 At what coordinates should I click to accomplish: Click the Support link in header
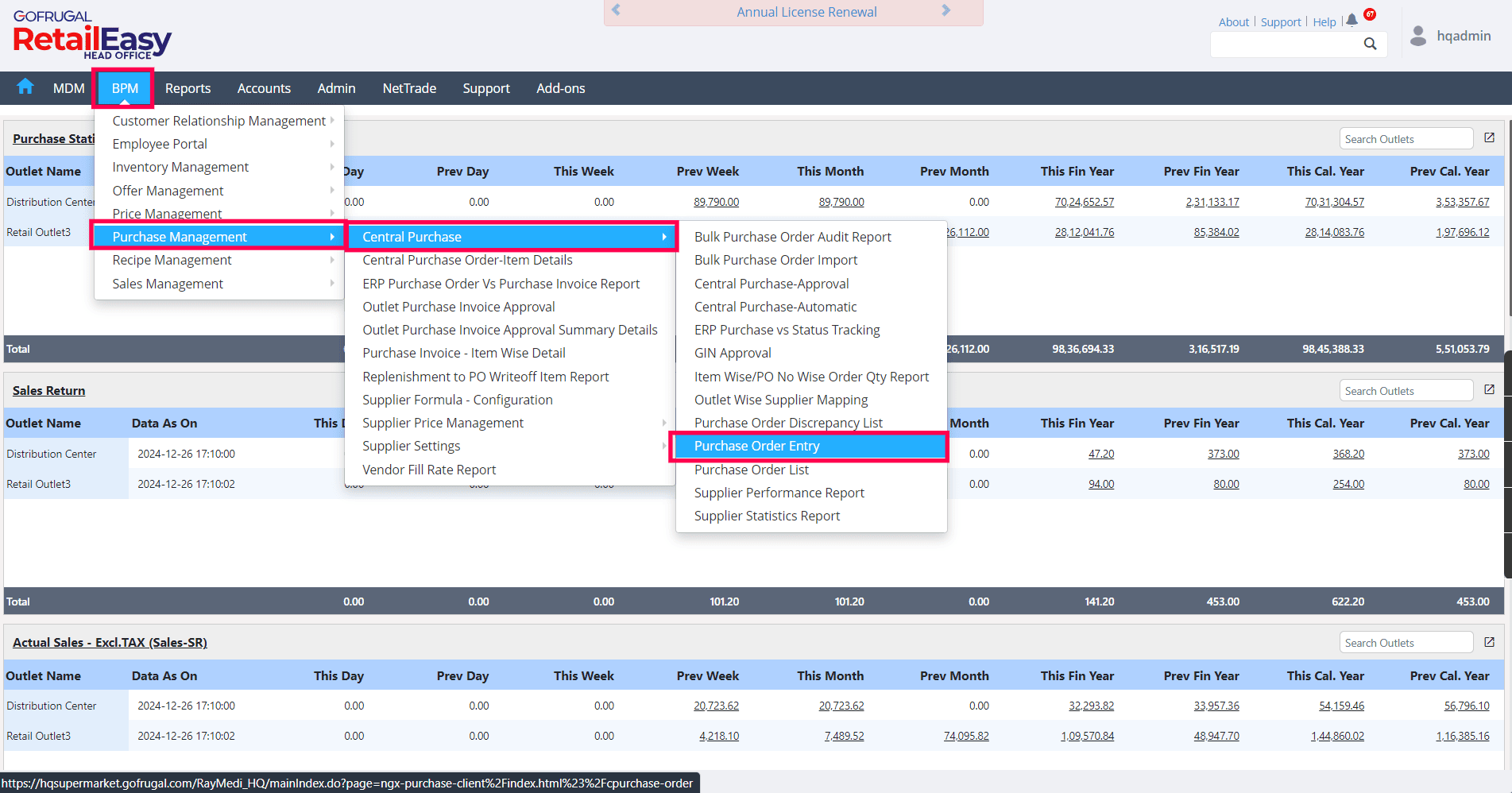[x=1281, y=22]
